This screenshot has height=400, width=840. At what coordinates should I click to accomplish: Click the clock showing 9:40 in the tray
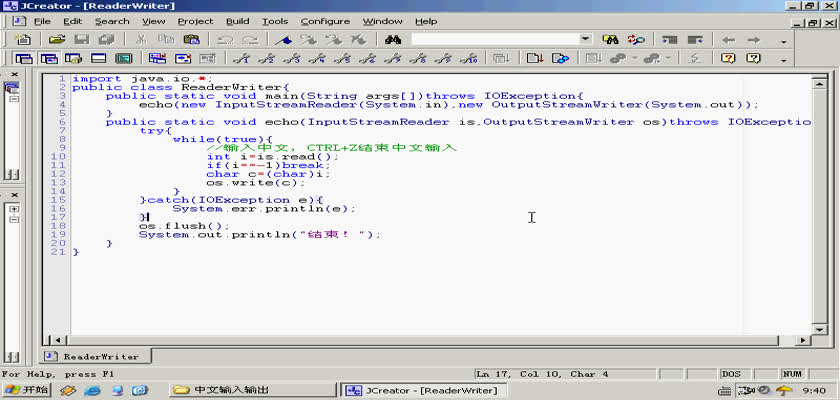coord(814,390)
